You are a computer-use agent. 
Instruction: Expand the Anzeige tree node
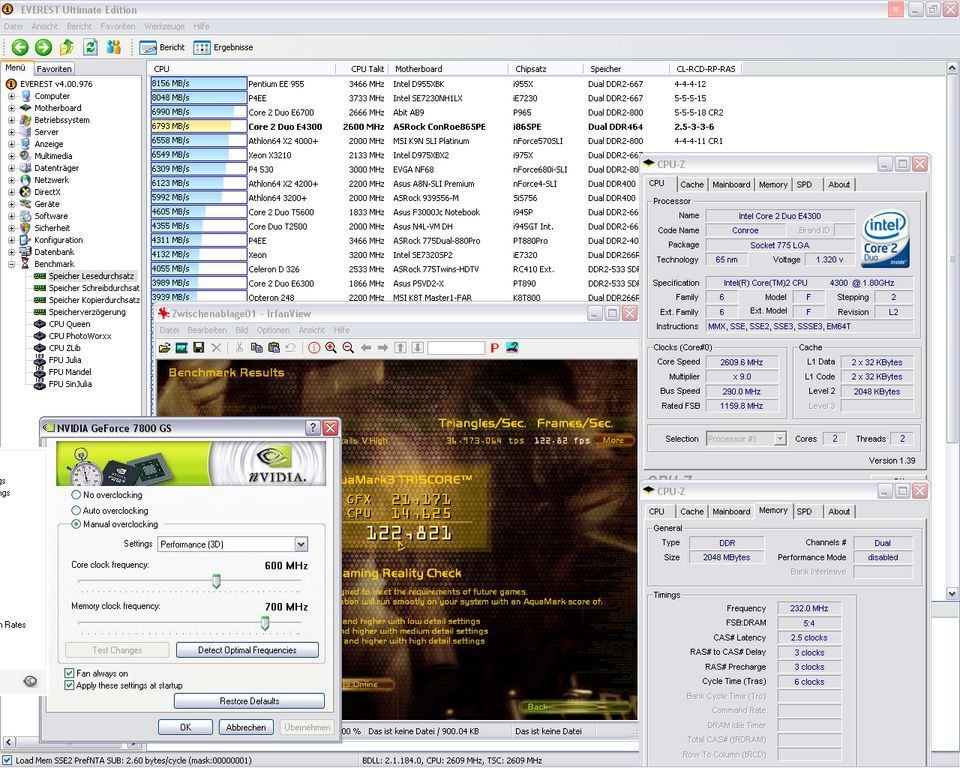click(x=11, y=144)
